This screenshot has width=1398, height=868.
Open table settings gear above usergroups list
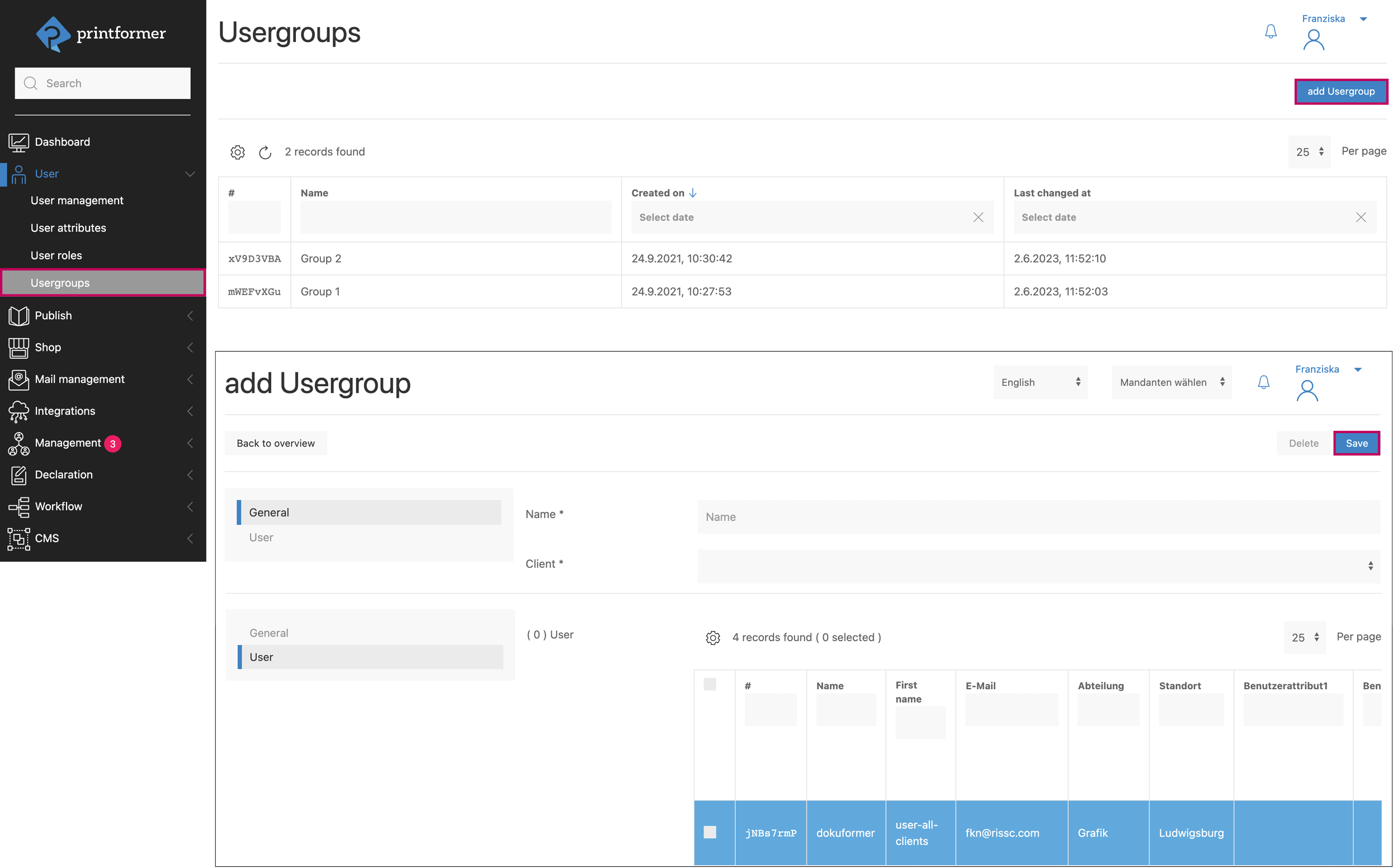(x=238, y=152)
